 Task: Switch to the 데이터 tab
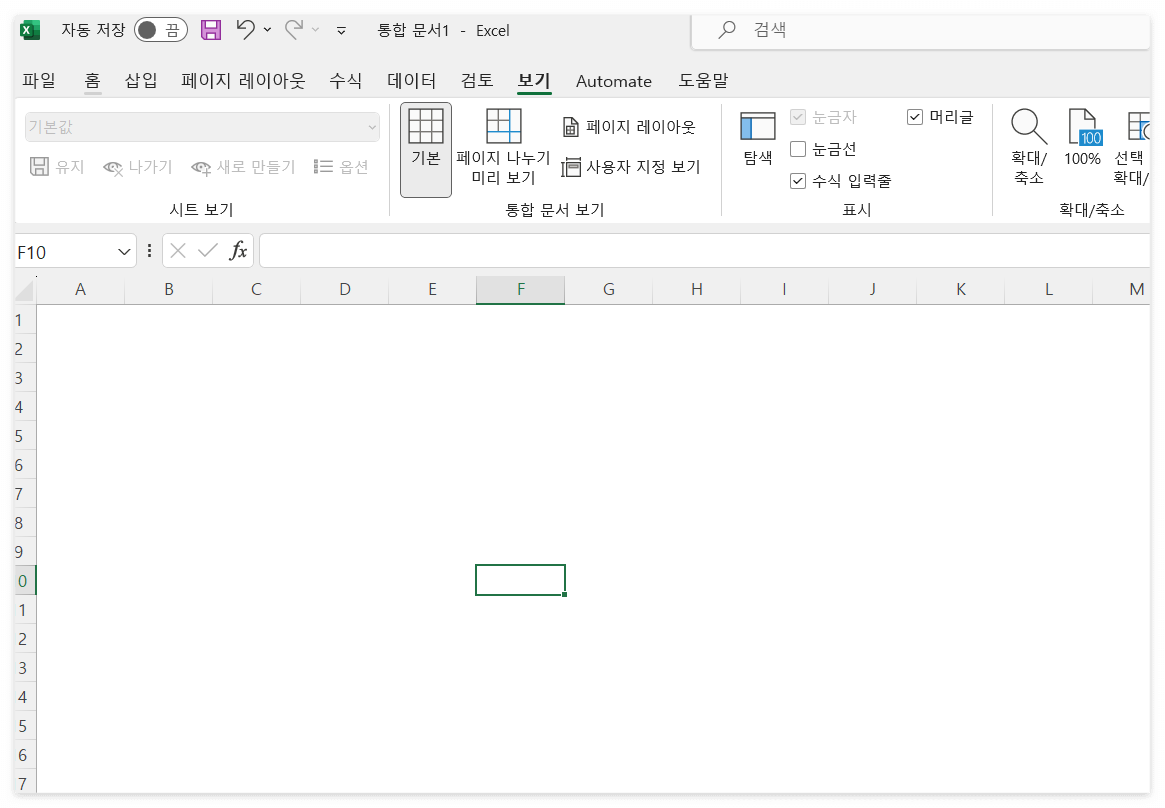[411, 80]
